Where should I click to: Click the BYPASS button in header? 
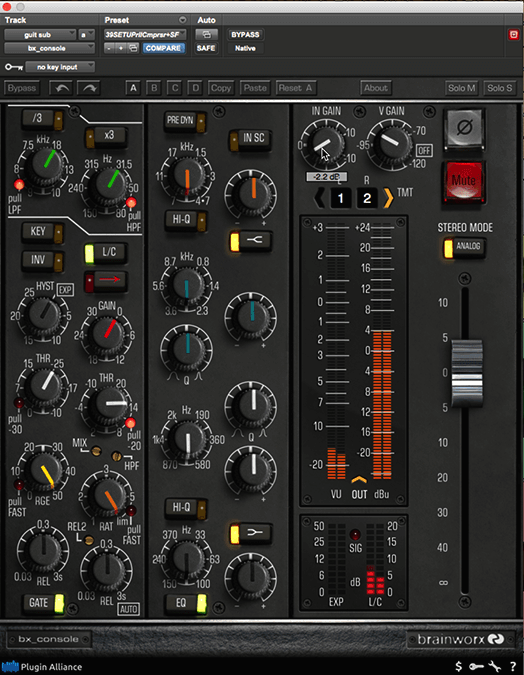pos(245,34)
